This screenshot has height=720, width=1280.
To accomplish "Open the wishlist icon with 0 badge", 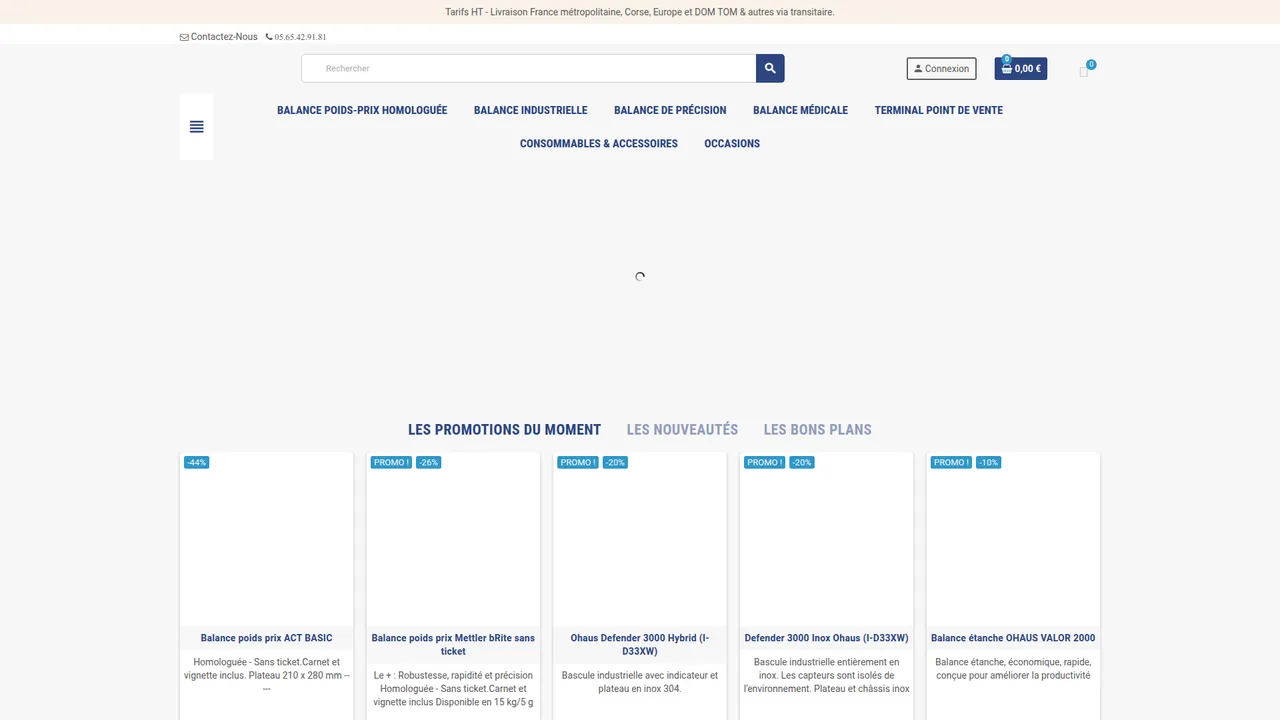I will tap(1084, 71).
